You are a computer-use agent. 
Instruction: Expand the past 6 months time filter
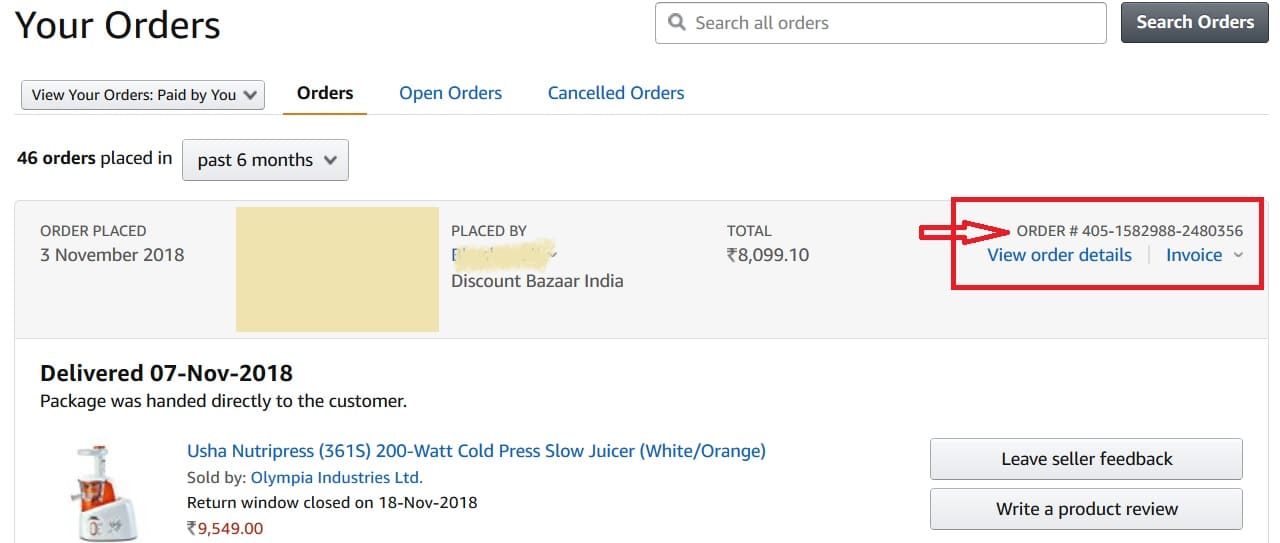265,160
